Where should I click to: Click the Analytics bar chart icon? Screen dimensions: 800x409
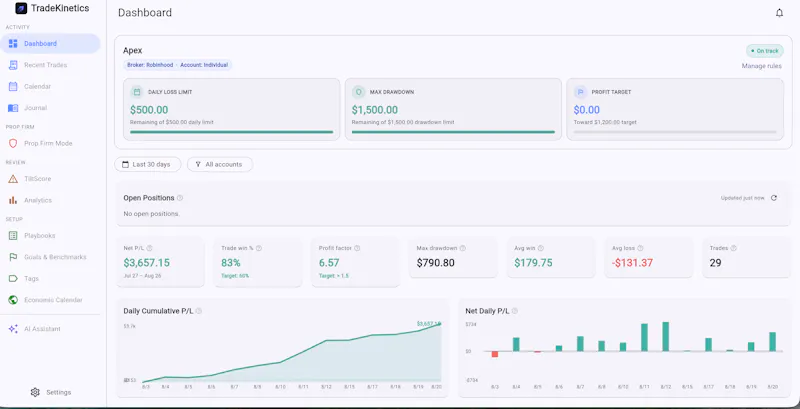coord(13,200)
